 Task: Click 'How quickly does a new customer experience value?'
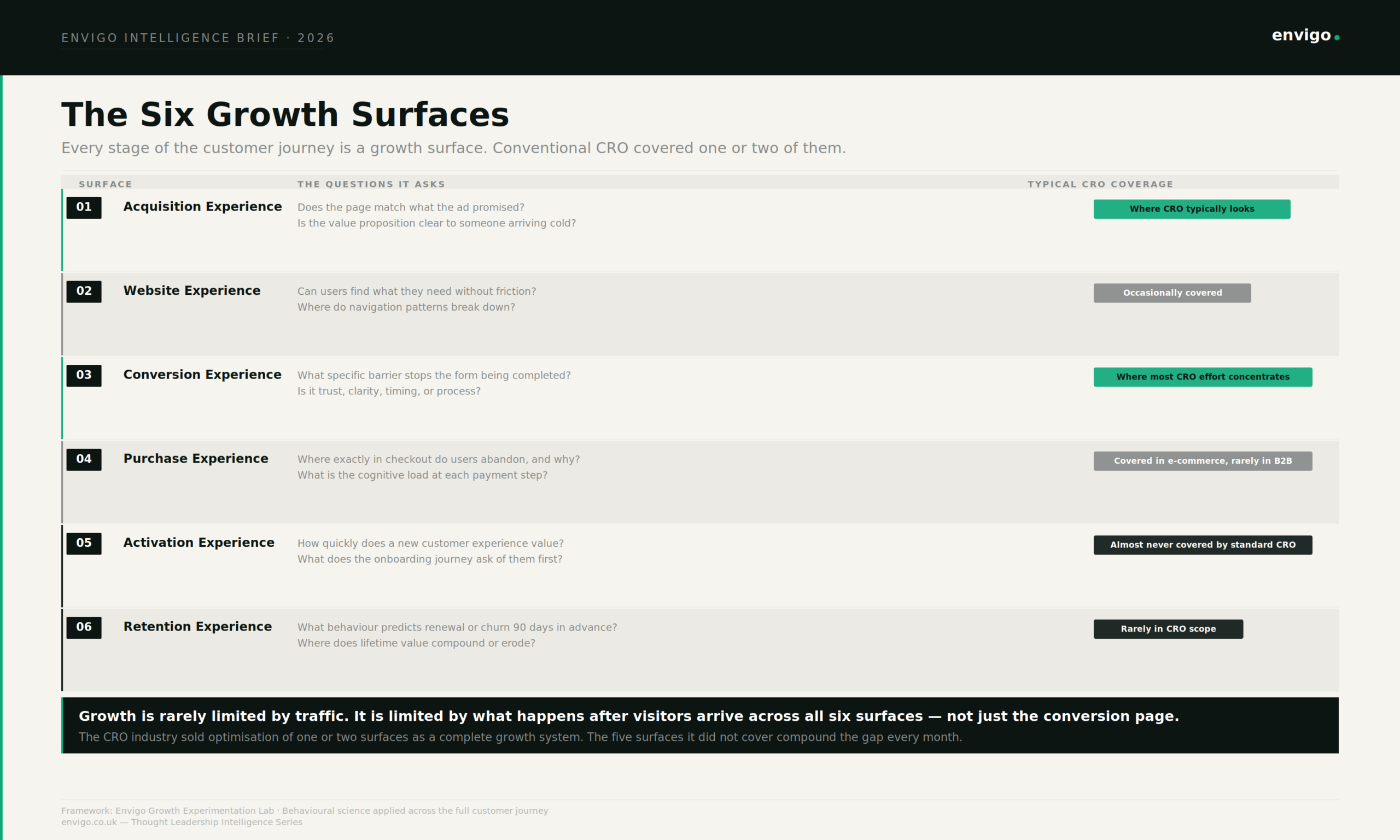point(430,544)
